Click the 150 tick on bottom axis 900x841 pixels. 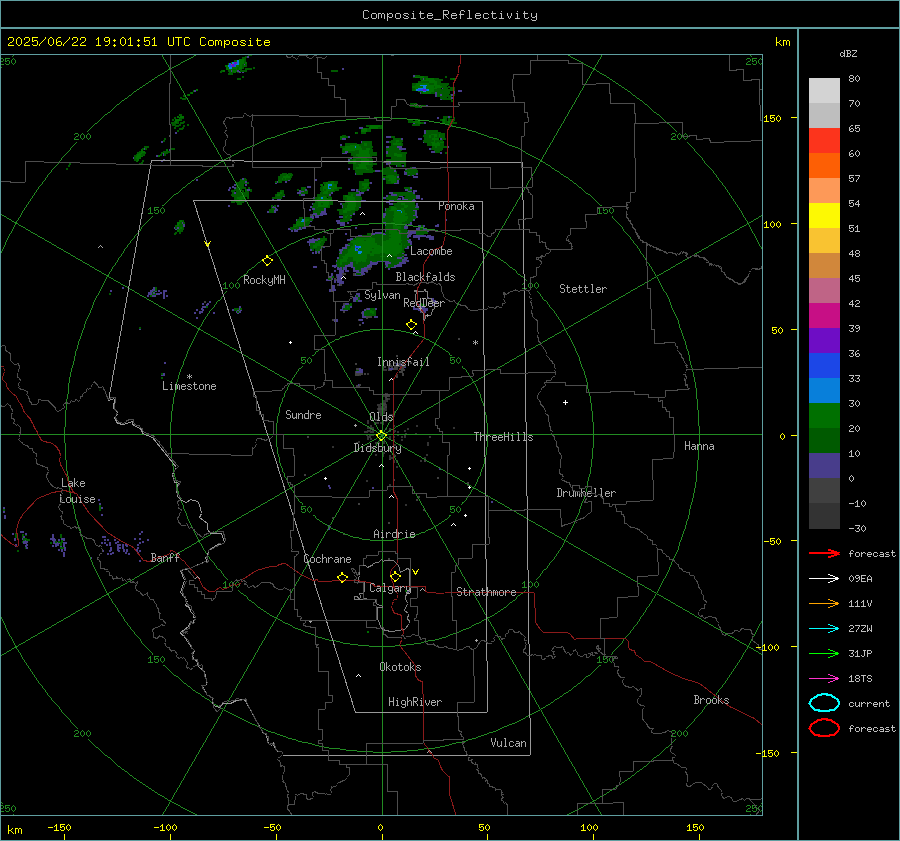(695, 827)
